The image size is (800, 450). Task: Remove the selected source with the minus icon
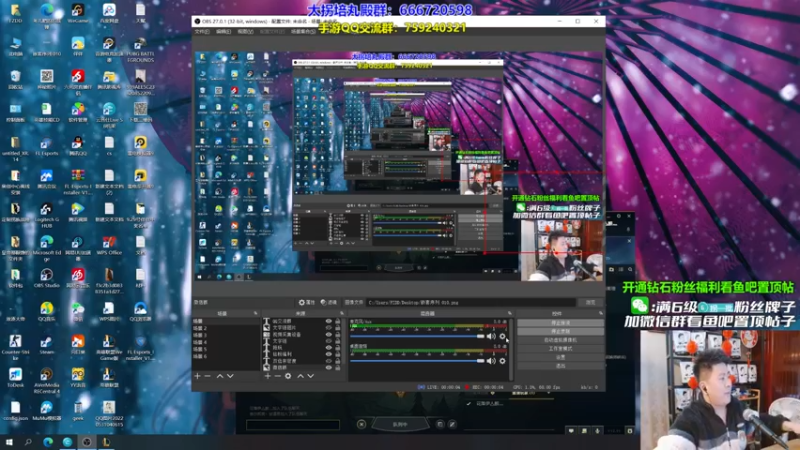coord(278,376)
